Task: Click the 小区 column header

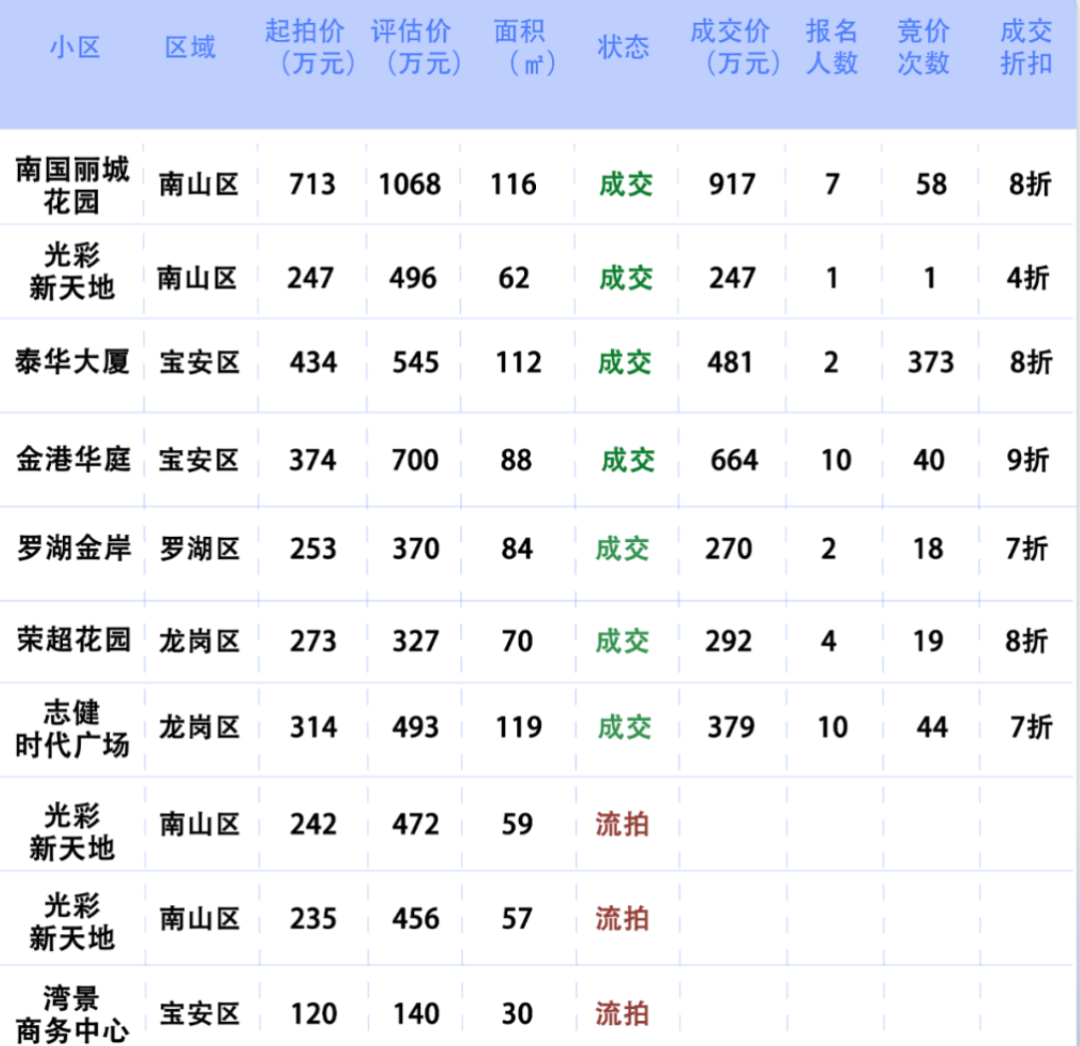Action: (x=75, y=47)
